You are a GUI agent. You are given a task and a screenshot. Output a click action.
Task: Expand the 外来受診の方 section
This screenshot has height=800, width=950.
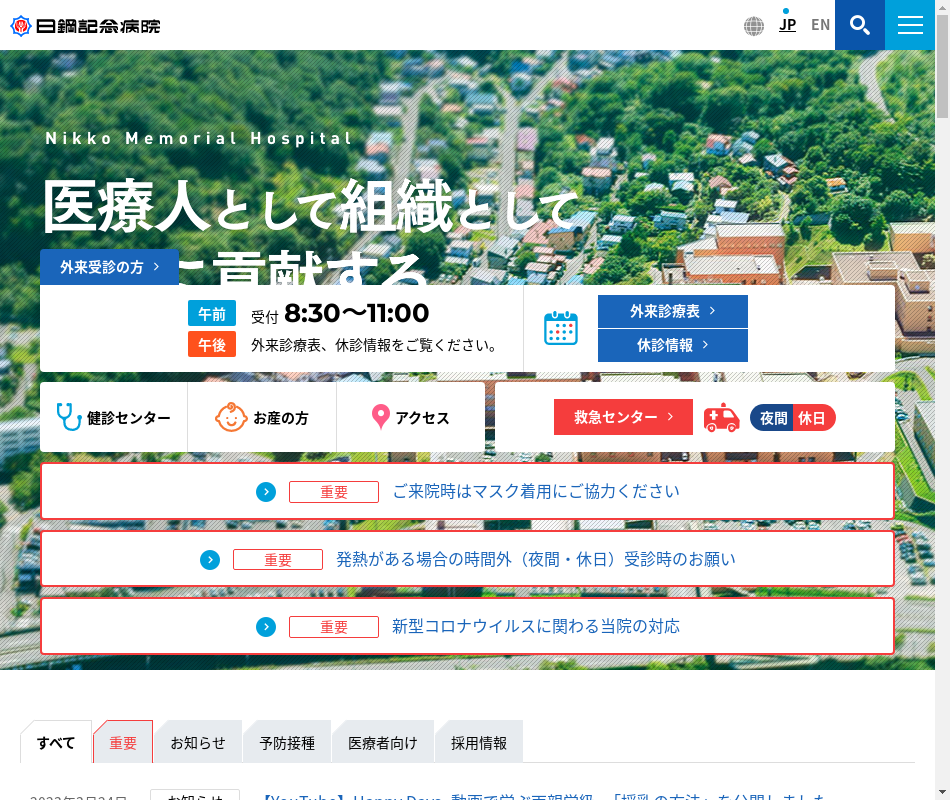[x=110, y=267]
